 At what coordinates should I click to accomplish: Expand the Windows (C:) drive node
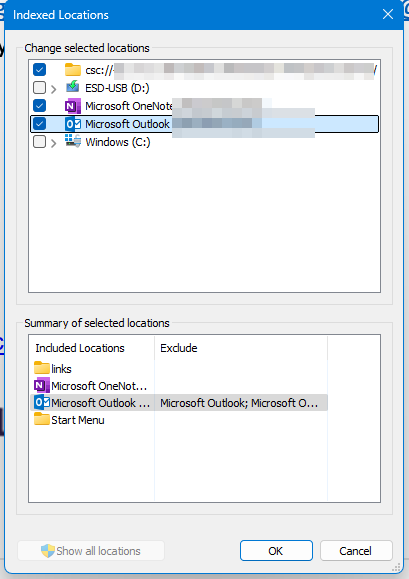click(54, 143)
